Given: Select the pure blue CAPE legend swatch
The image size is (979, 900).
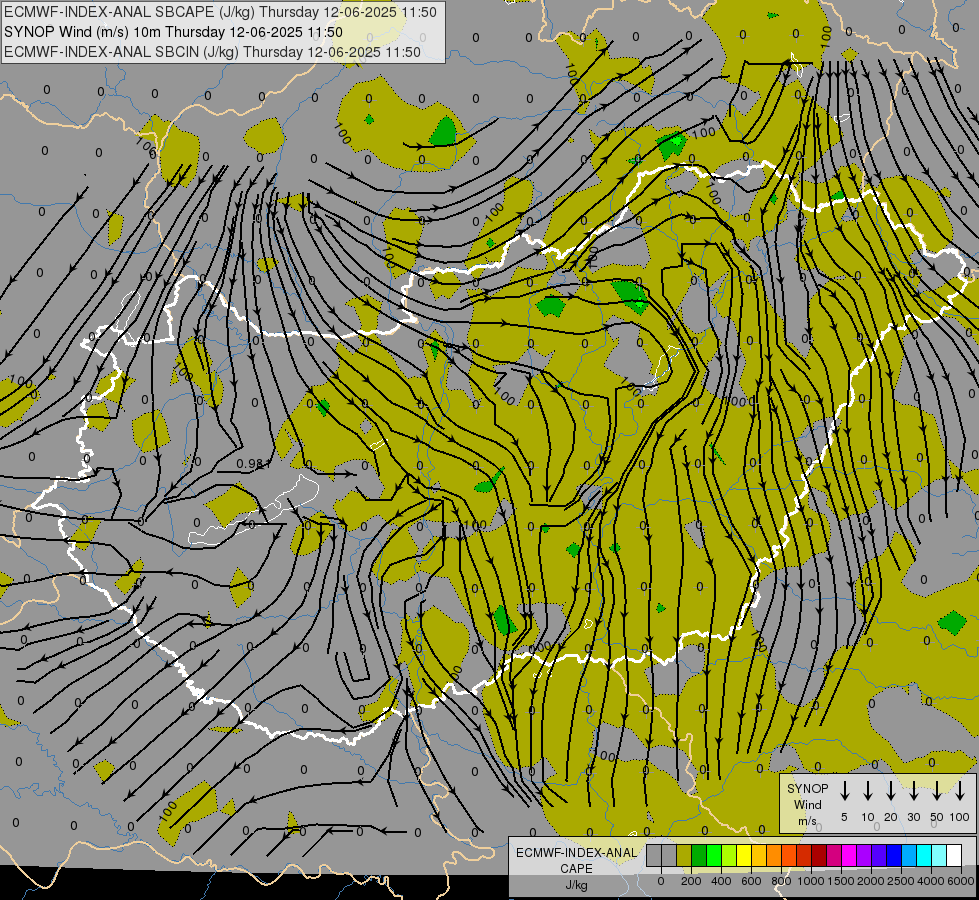Looking at the screenshot, I should [x=895, y=855].
